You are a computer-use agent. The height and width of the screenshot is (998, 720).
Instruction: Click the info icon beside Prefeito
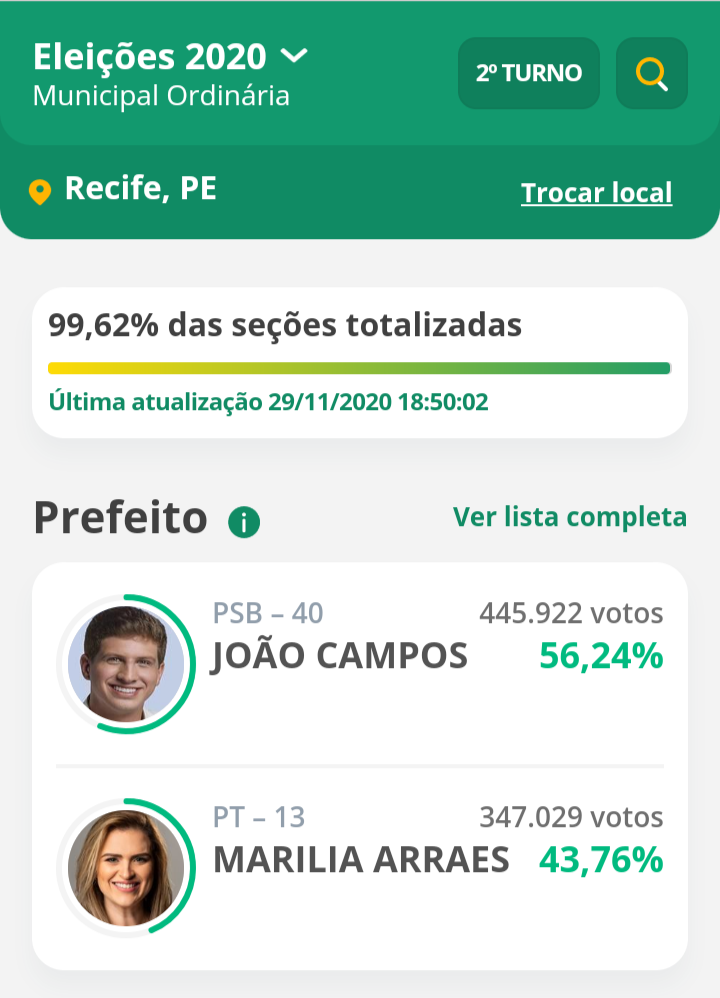[x=244, y=521]
